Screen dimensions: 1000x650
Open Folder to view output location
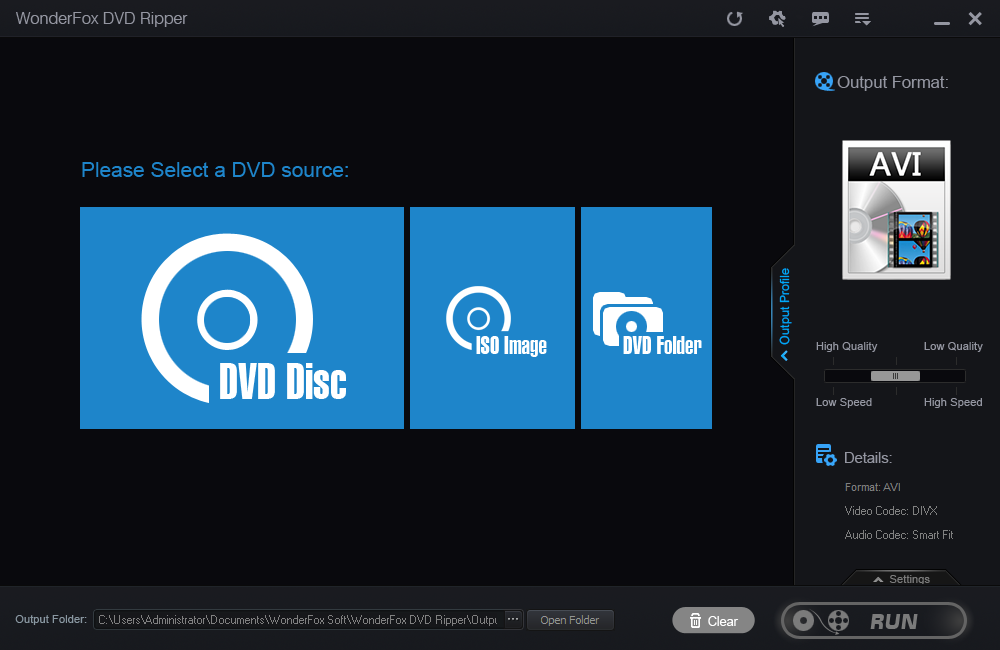click(570, 619)
